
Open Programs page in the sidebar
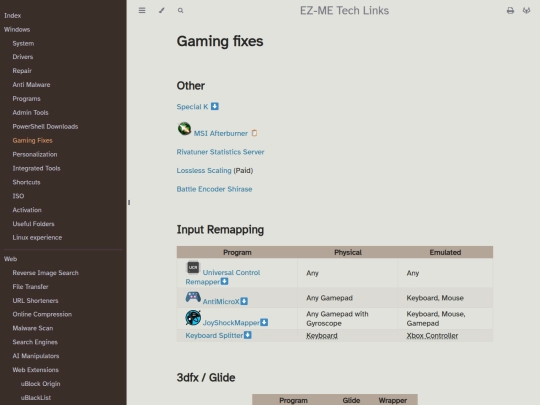coord(27,98)
